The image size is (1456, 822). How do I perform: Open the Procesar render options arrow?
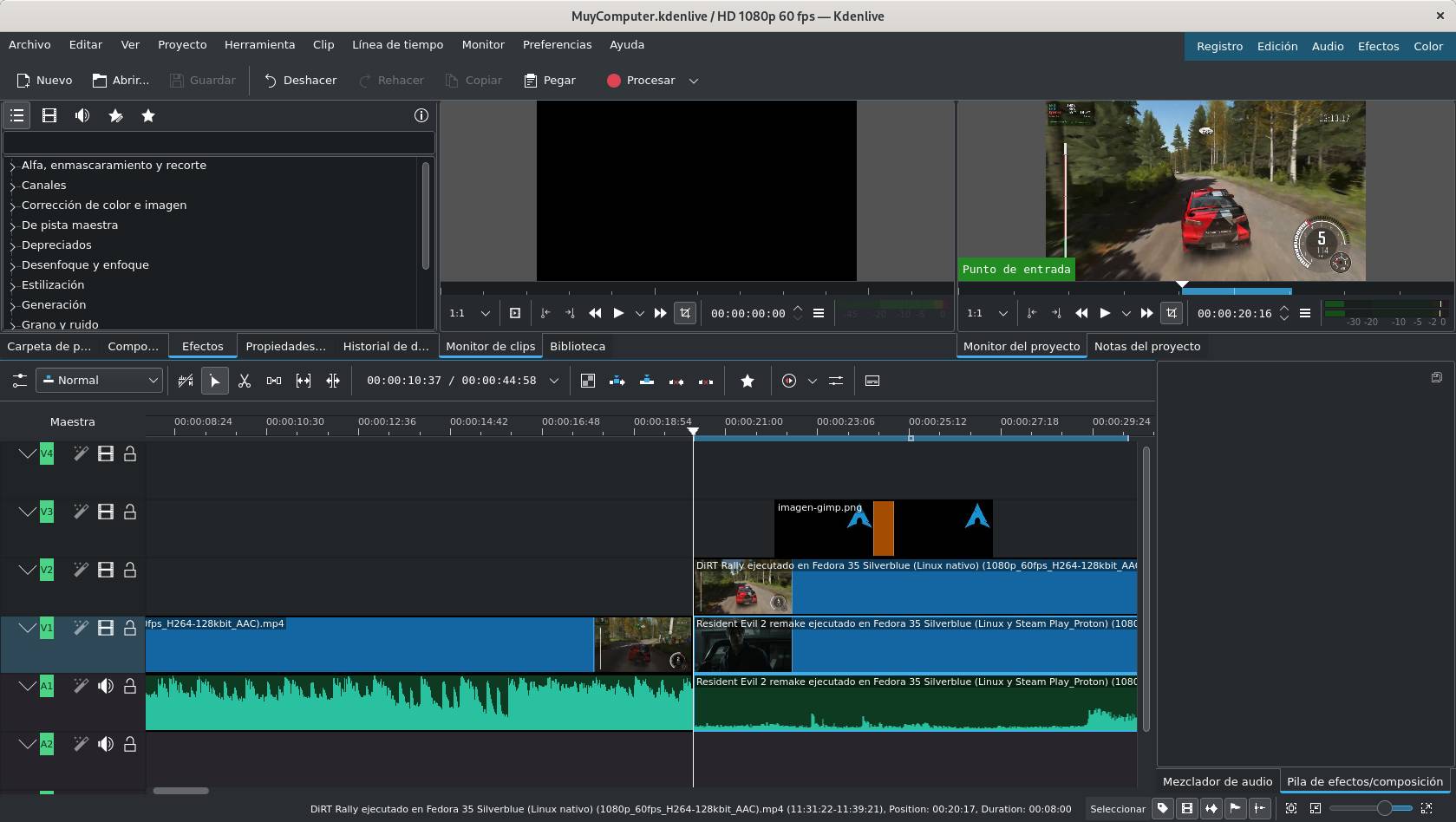click(694, 81)
